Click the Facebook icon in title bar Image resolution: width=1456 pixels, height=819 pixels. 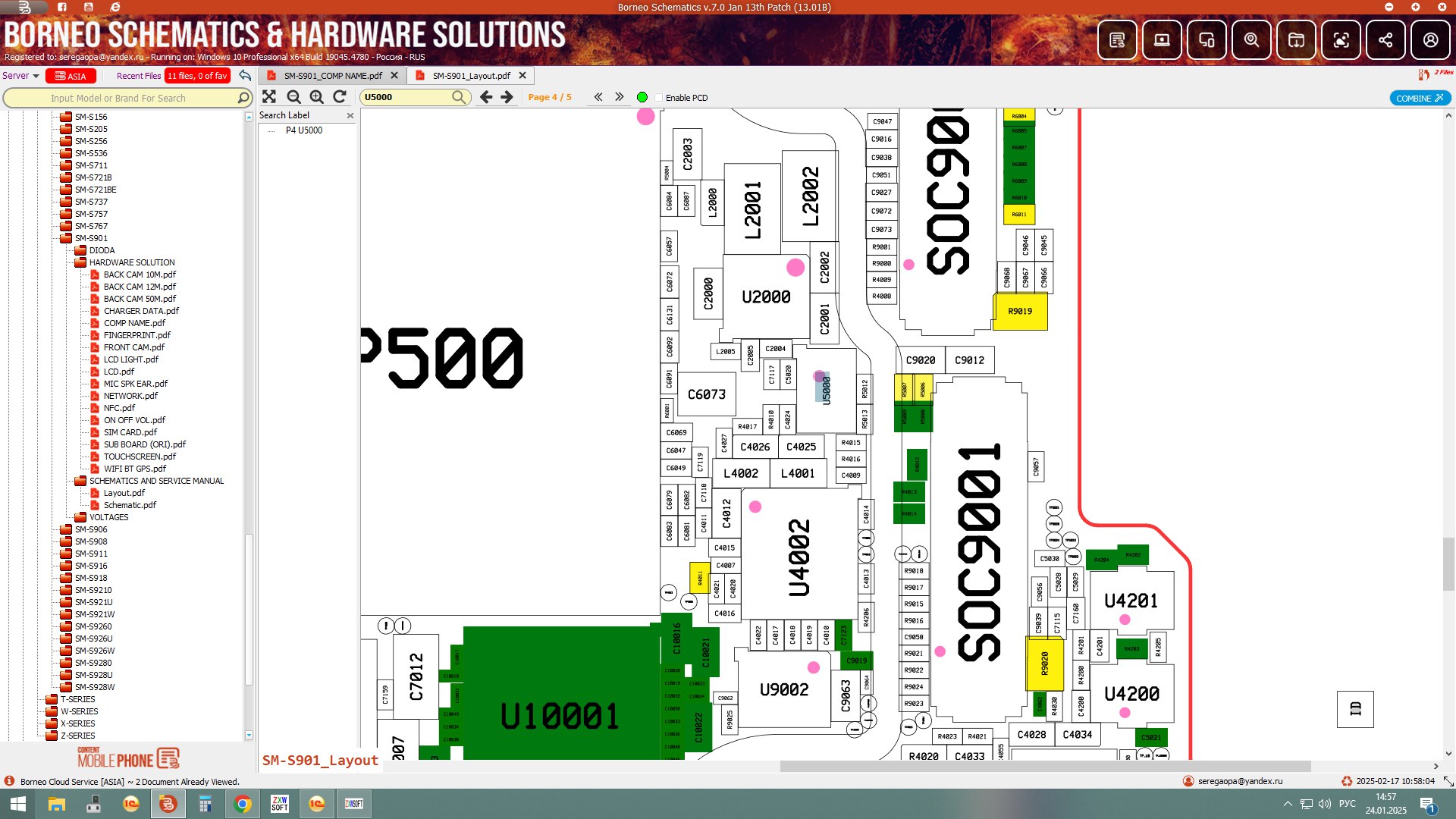point(62,7)
